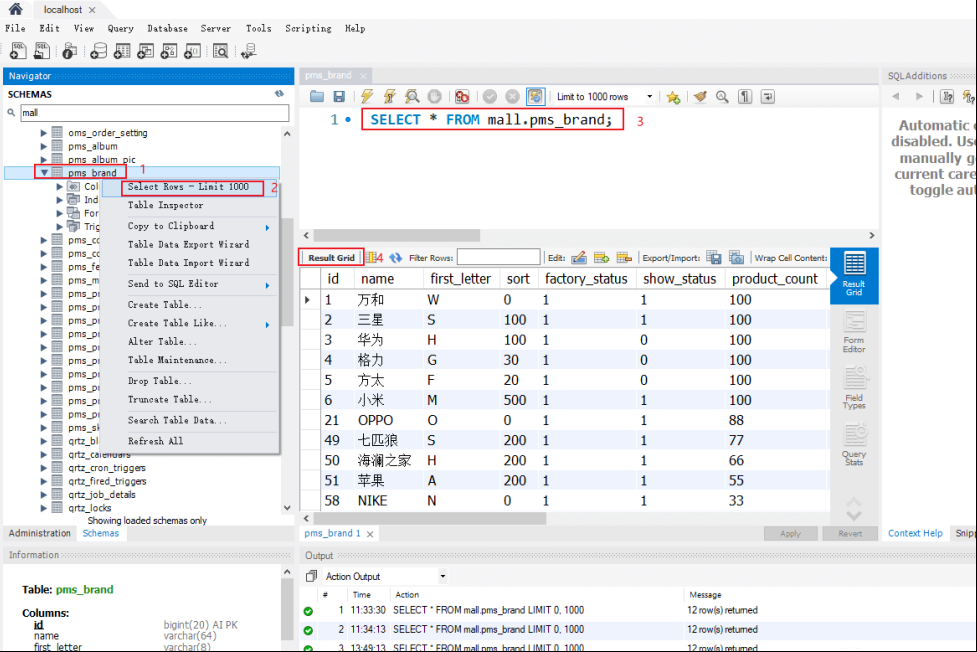Create a new table icon
Image resolution: width=977 pixels, height=652 pixels.
pyautogui.click(x=122, y=51)
